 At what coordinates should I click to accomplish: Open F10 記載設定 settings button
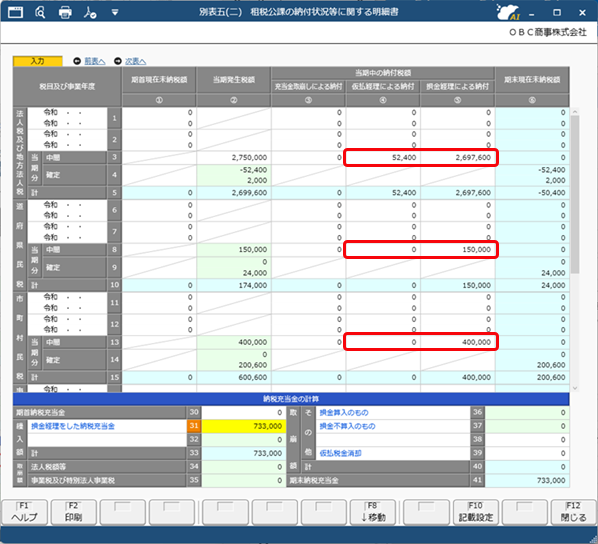[476, 512]
